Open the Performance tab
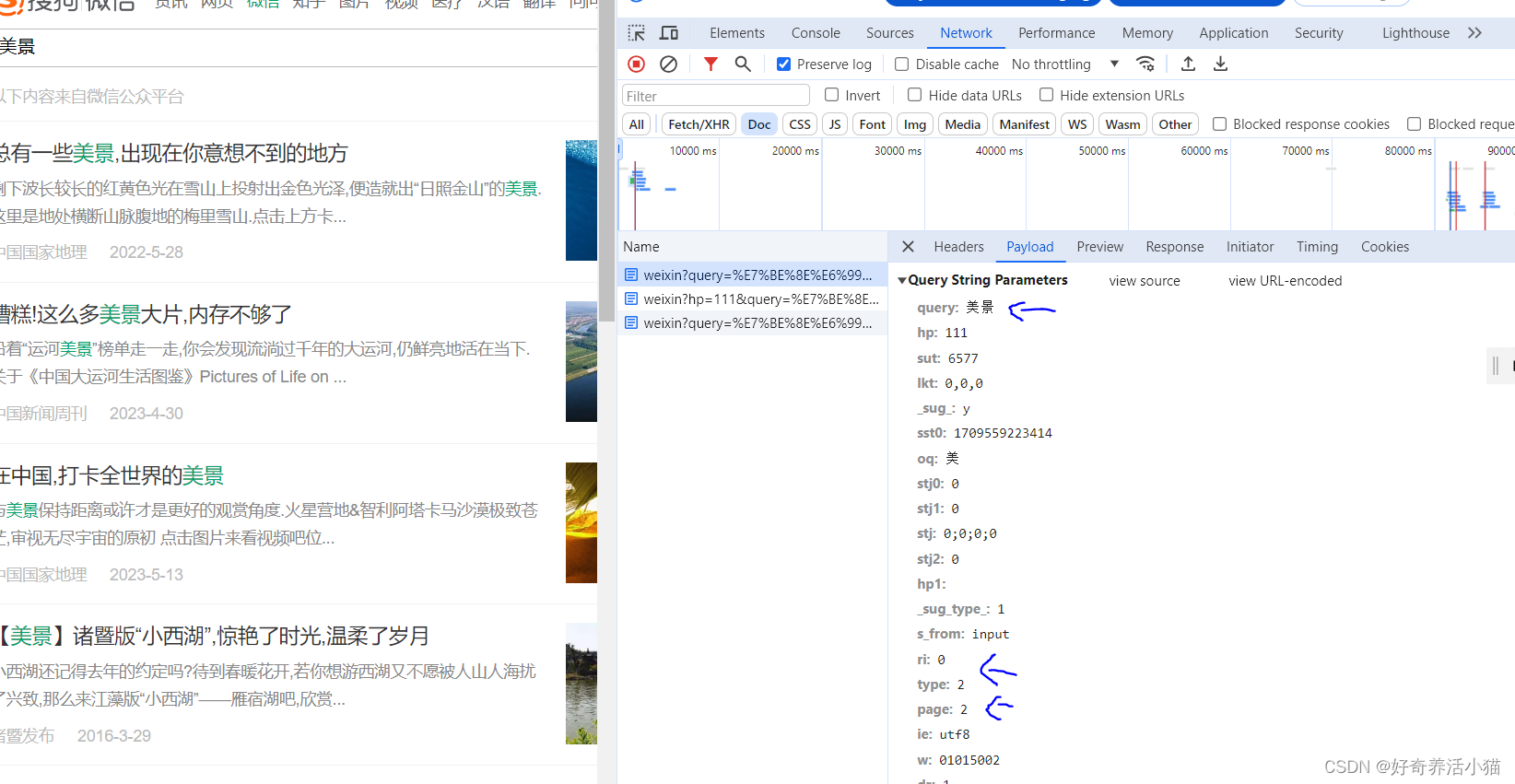 coord(1057,33)
